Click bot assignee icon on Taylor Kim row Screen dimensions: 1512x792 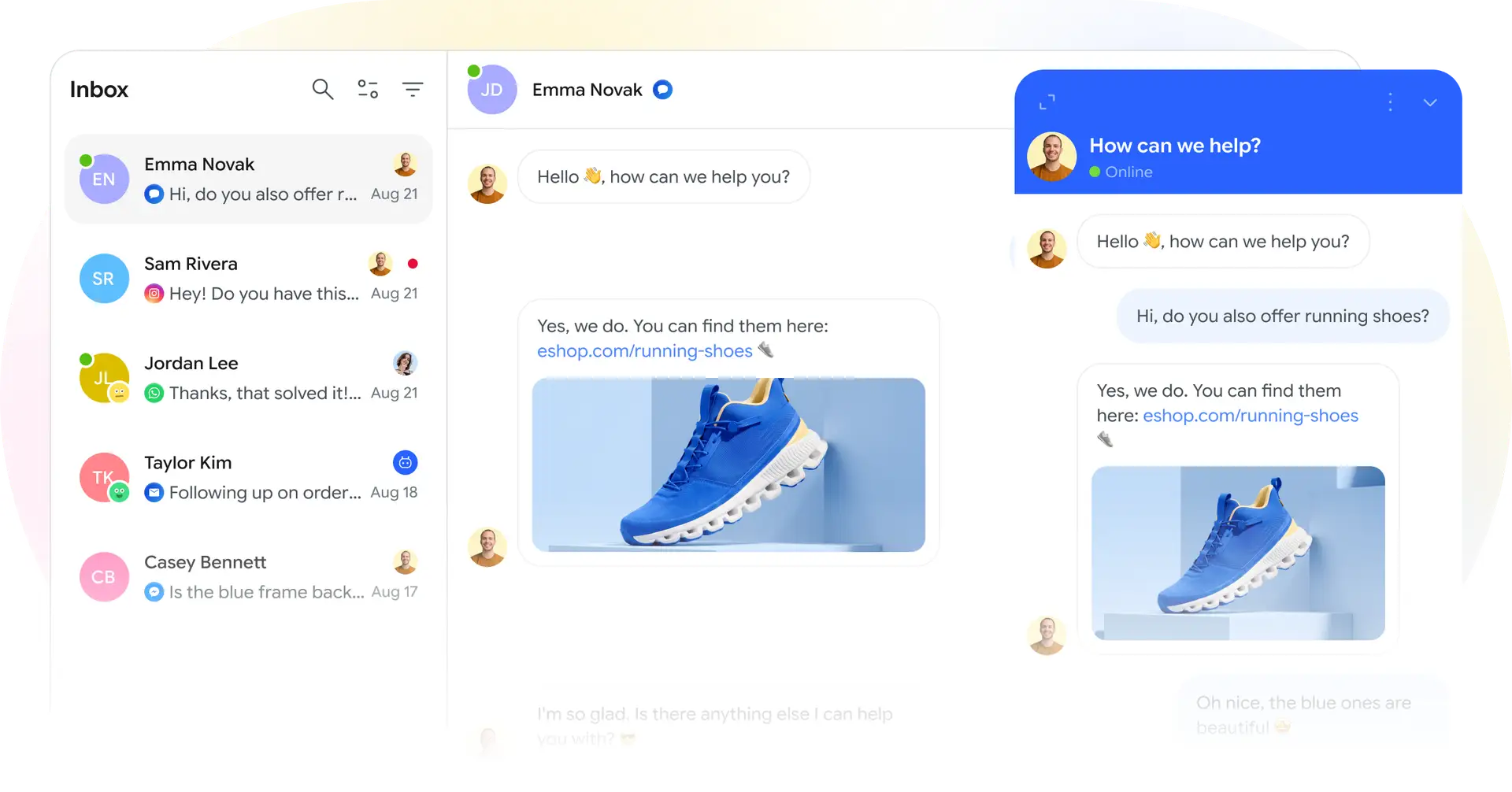(405, 463)
